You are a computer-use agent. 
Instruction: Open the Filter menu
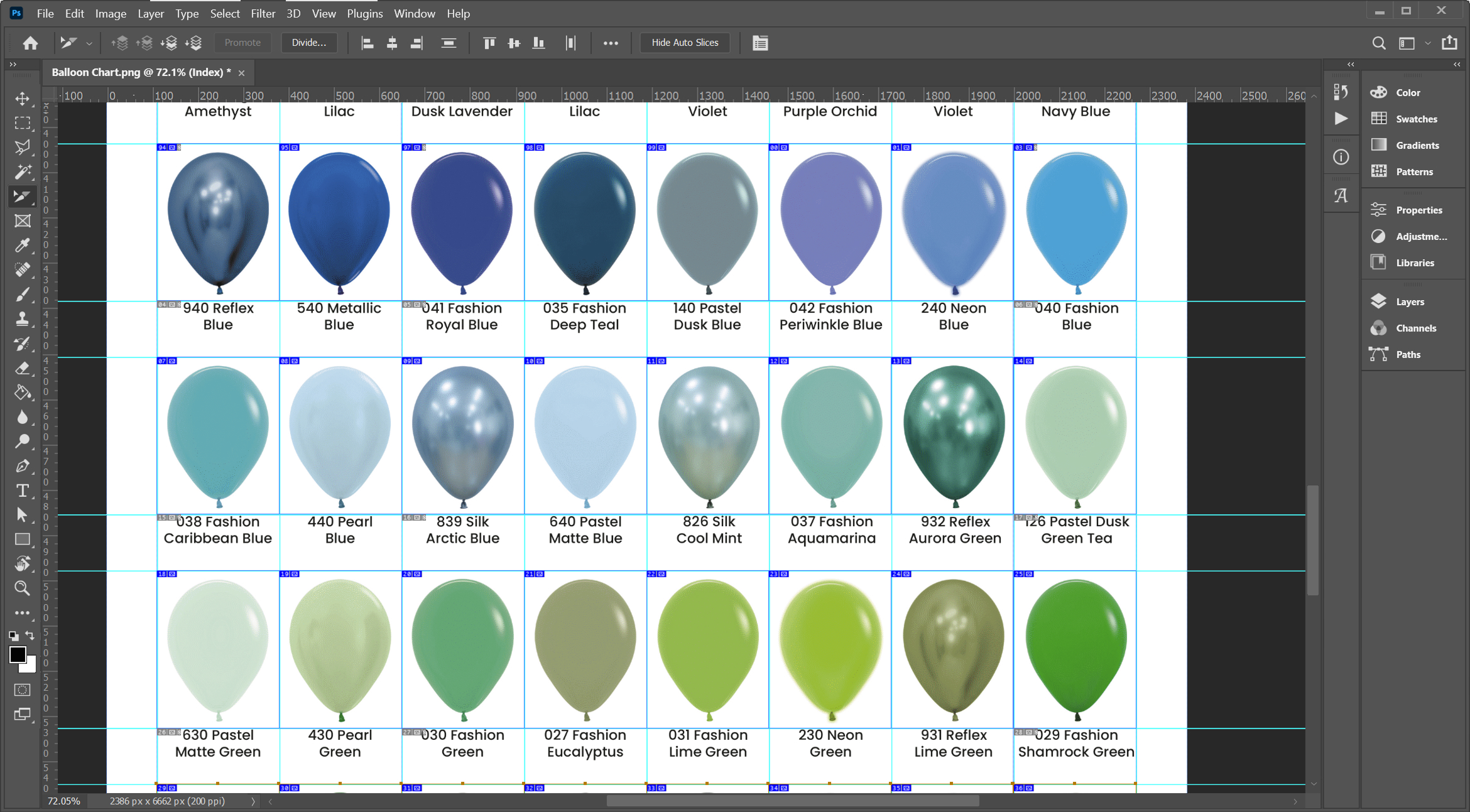click(263, 13)
